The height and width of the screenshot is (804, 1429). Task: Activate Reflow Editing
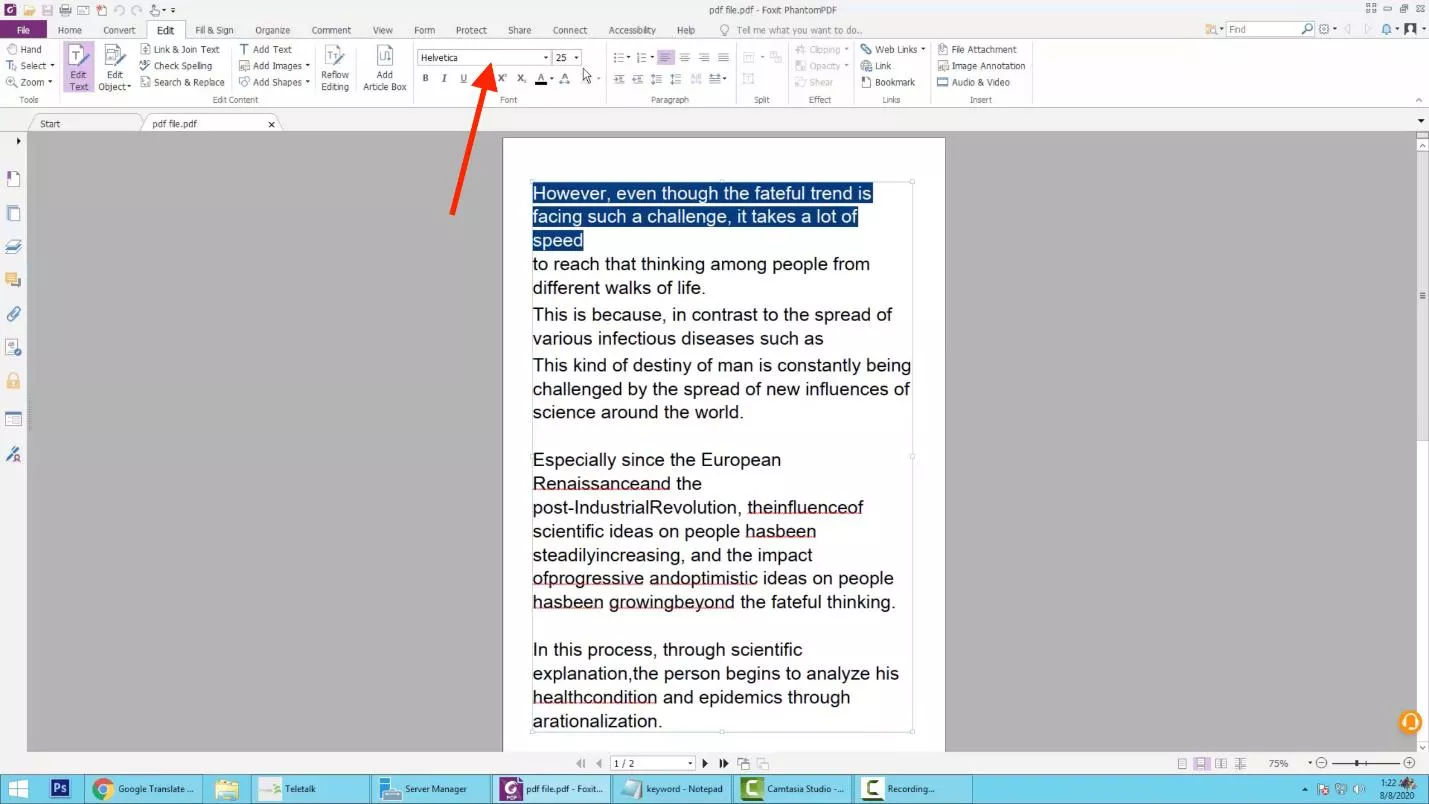tap(335, 66)
